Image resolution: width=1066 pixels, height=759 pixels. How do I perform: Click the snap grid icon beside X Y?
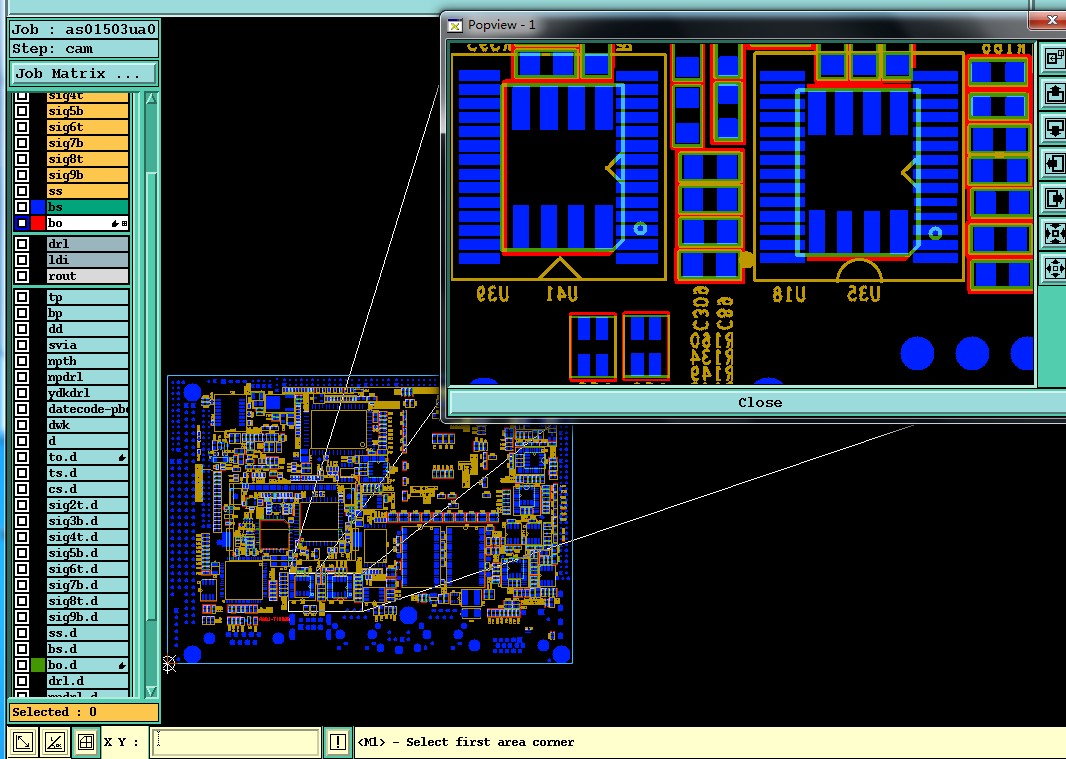pos(86,742)
